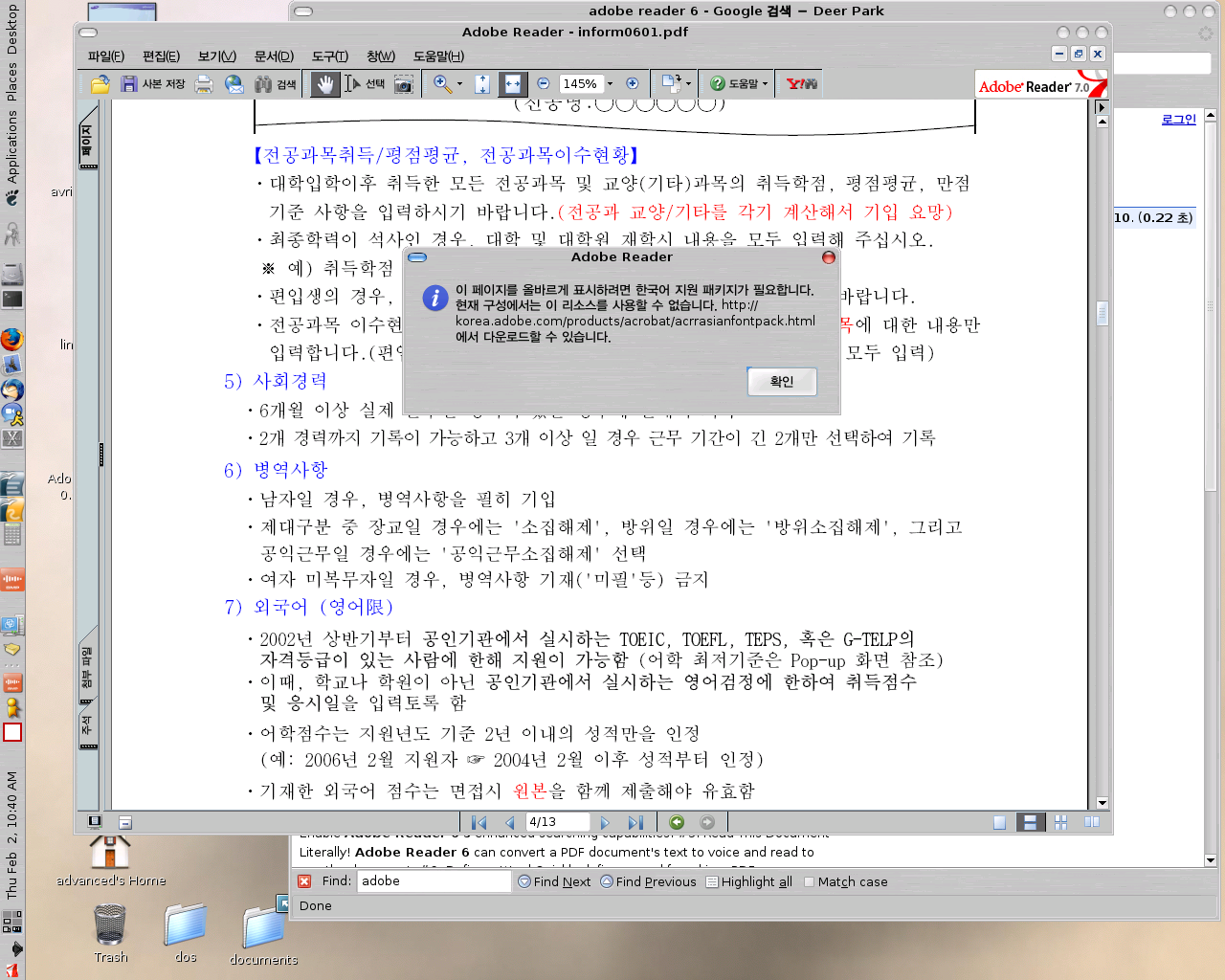Click the Zoom In magnifier tool
Image resolution: width=1225 pixels, height=980 pixels.
pos(442,84)
